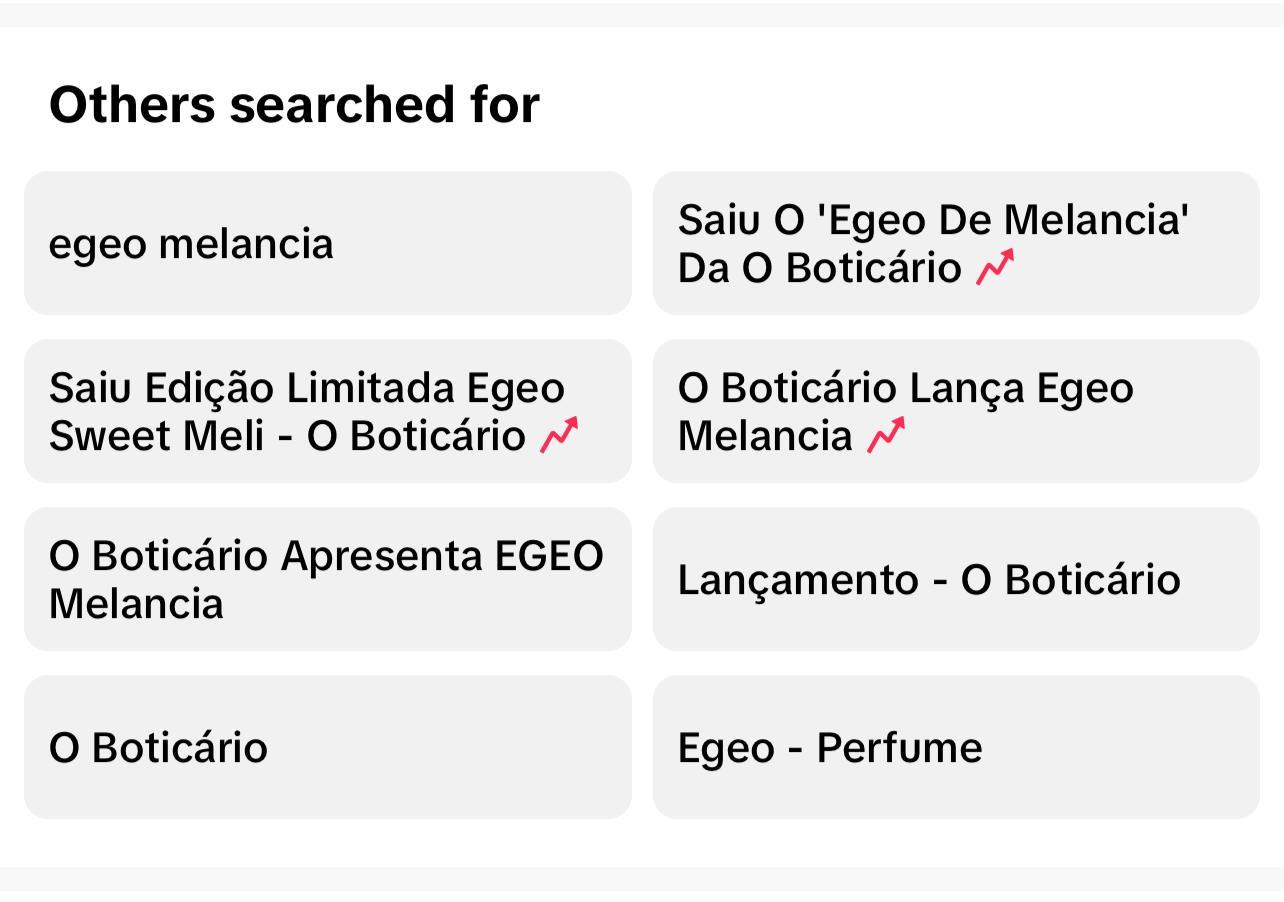
Task: Tap the word 'Melancia' beside trending arrow
Action: tap(765, 435)
